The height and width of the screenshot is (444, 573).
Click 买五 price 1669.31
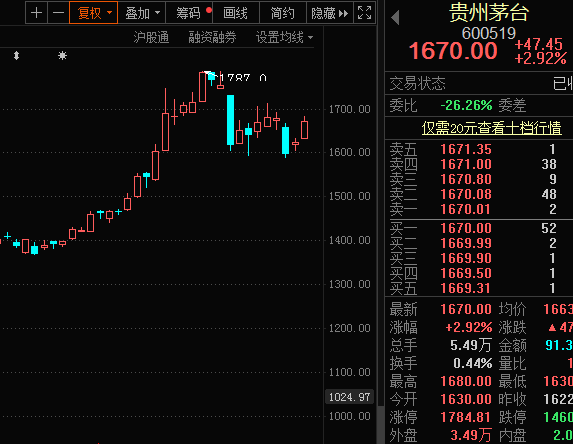pyautogui.click(x=466, y=288)
